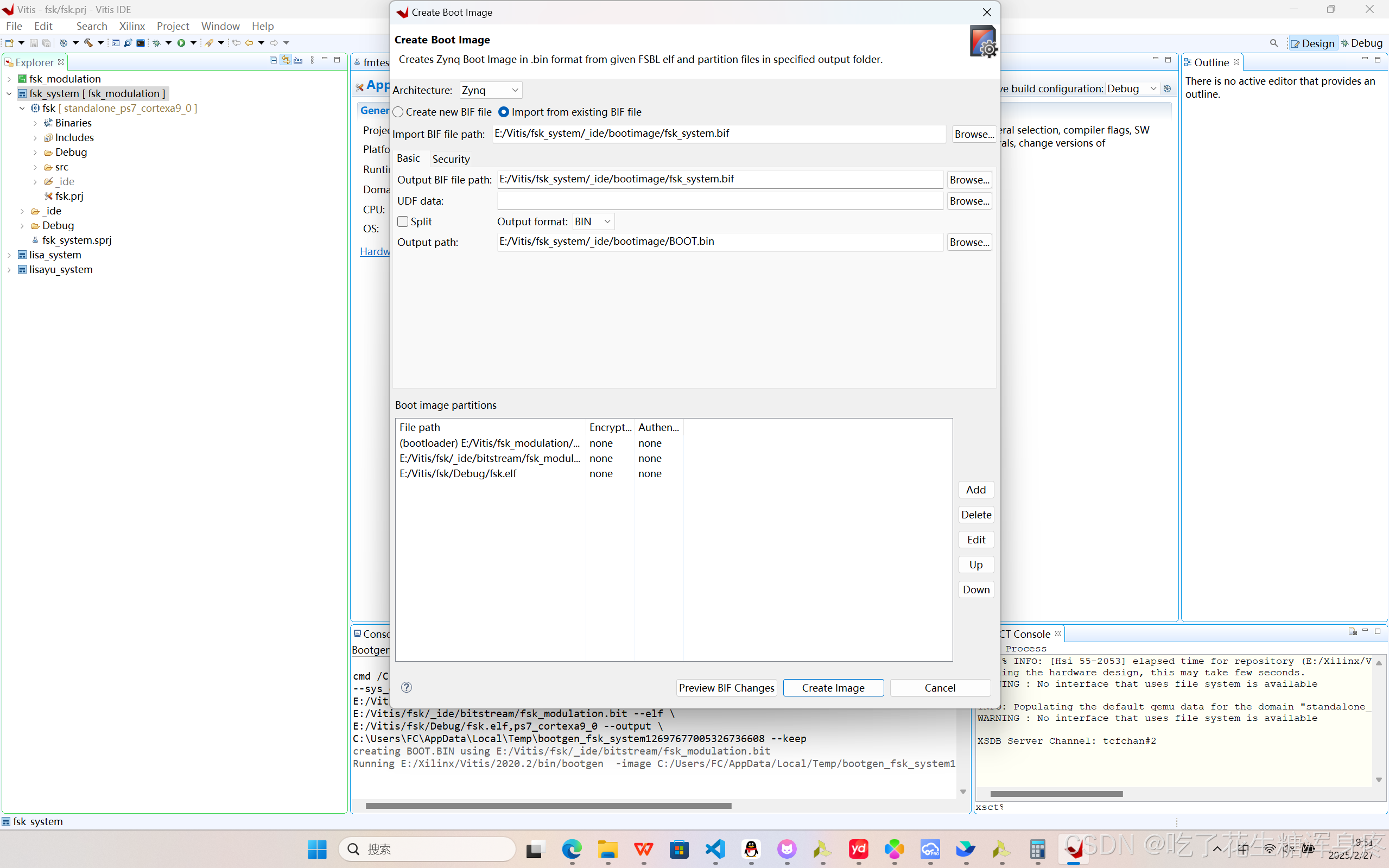Switch to the Security tab
Viewport: 1389px width, 868px height.
tap(451, 159)
